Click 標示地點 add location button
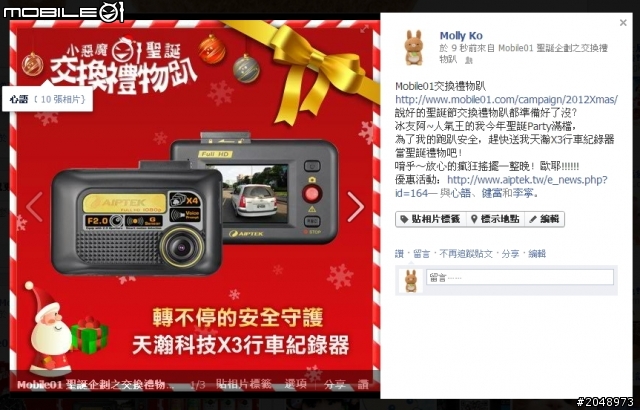The width and height of the screenshot is (640, 410). tap(495, 219)
